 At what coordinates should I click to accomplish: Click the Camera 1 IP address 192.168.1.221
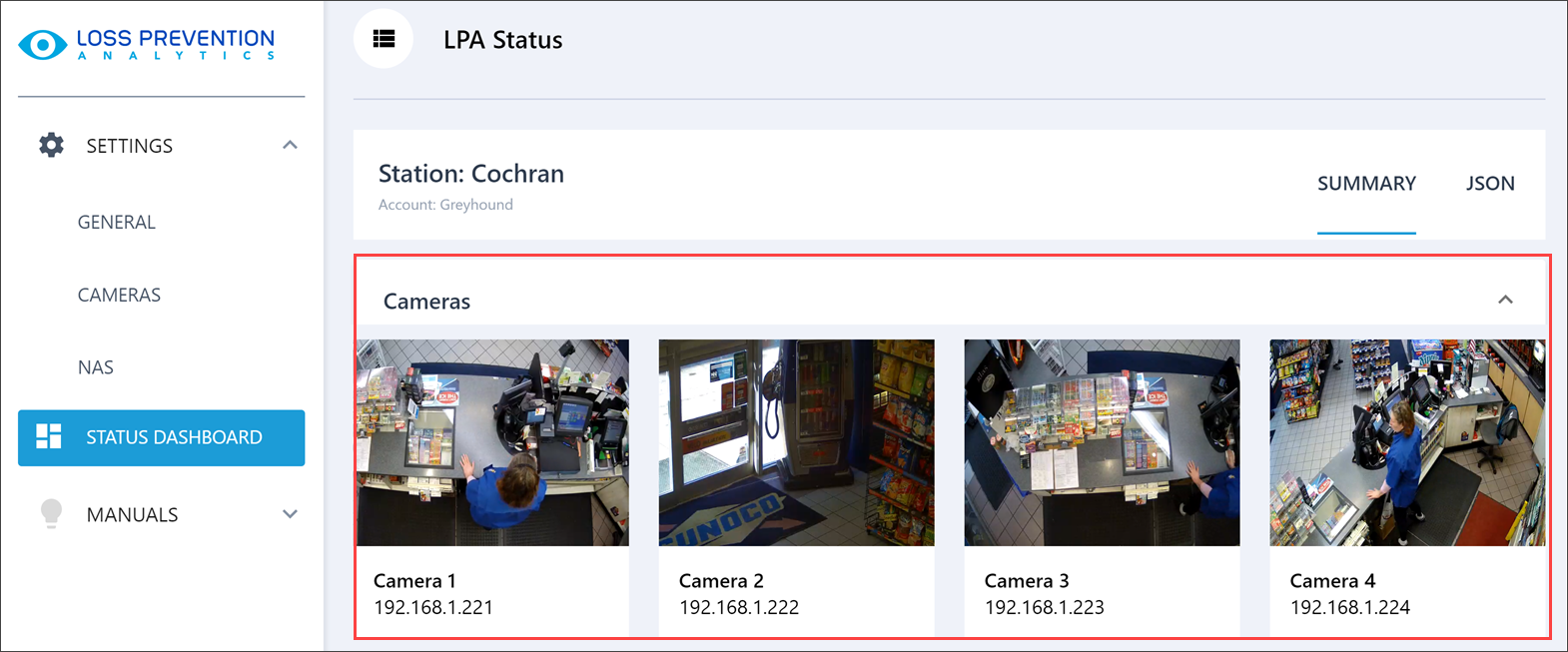click(433, 607)
